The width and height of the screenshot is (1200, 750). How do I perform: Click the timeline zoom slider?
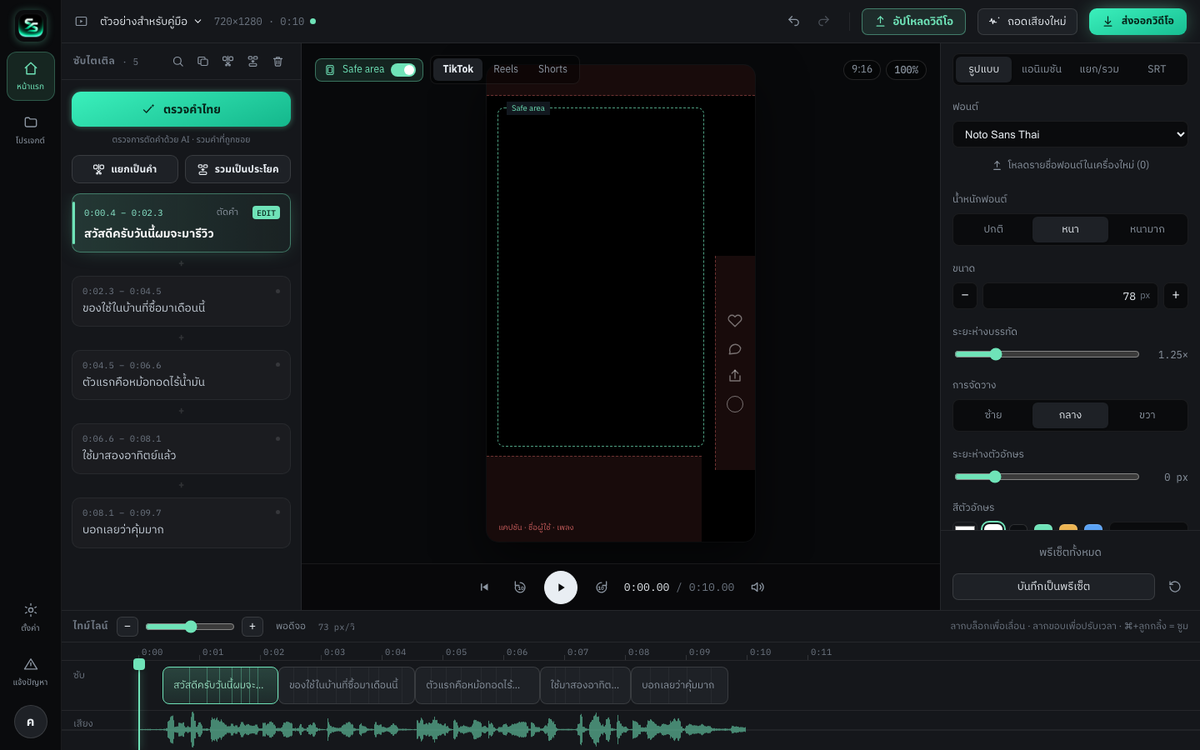(x=190, y=626)
